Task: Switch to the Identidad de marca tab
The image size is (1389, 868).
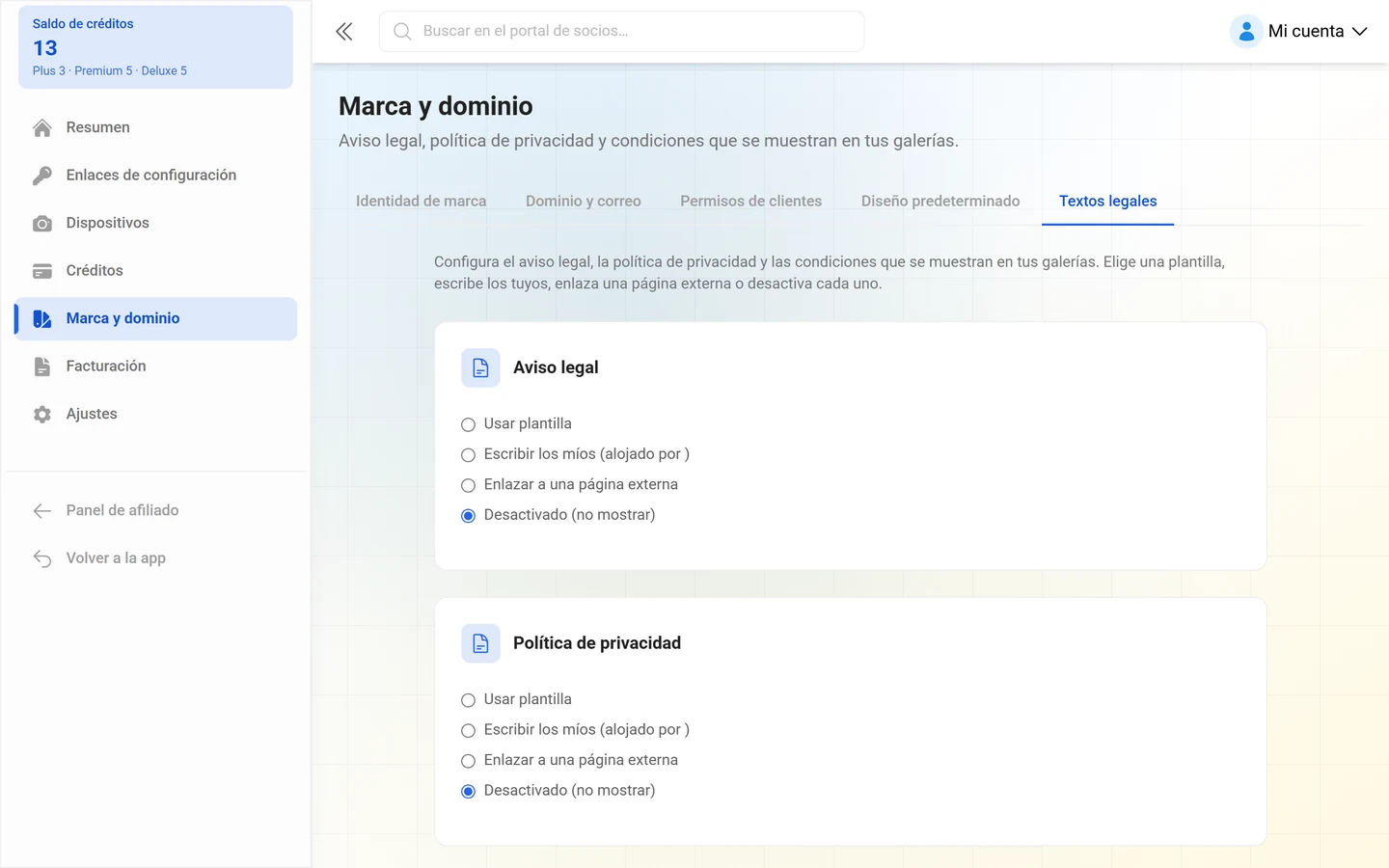Action: (x=421, y=201)
